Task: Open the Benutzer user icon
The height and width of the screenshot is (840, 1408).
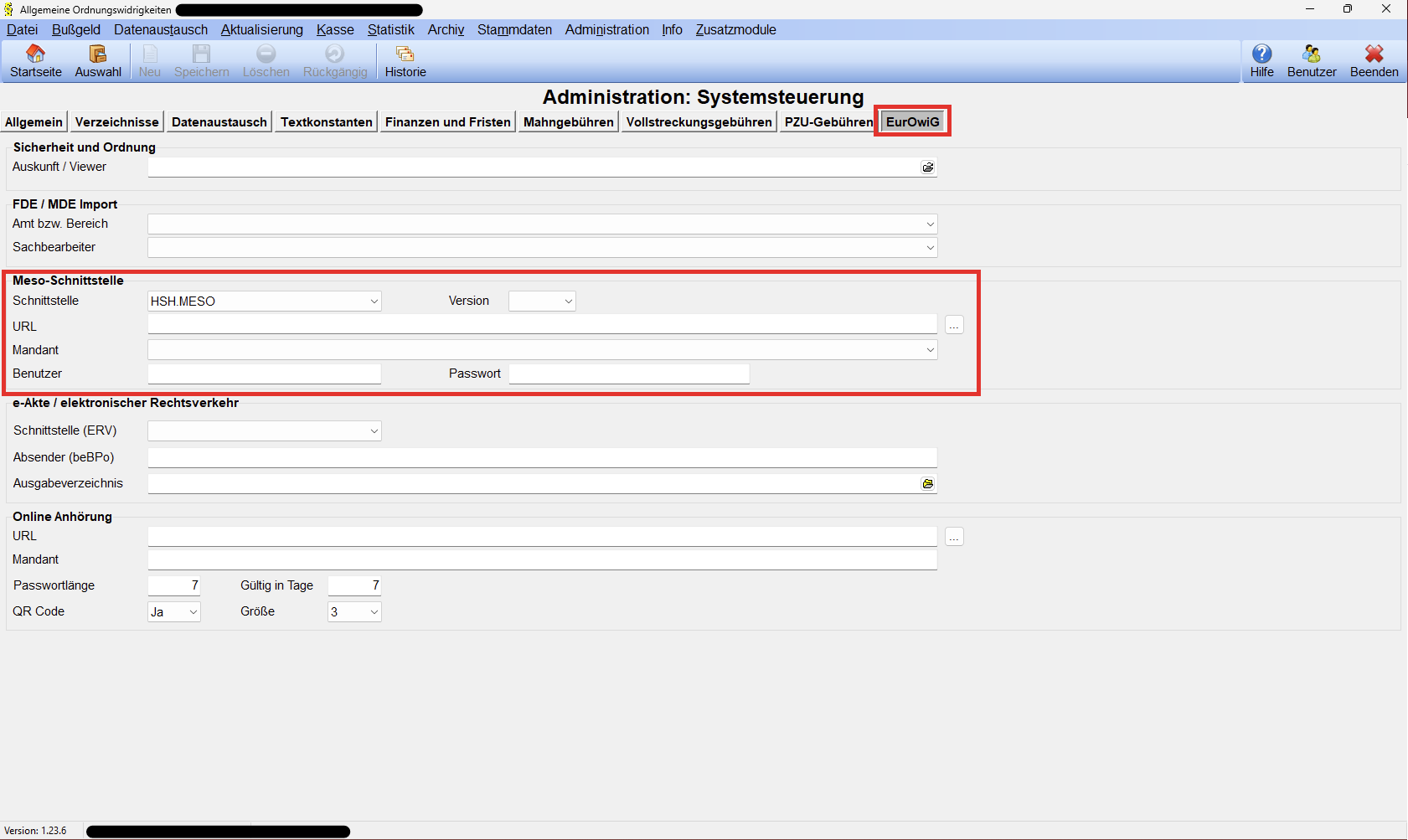Action: (1312, 54)
